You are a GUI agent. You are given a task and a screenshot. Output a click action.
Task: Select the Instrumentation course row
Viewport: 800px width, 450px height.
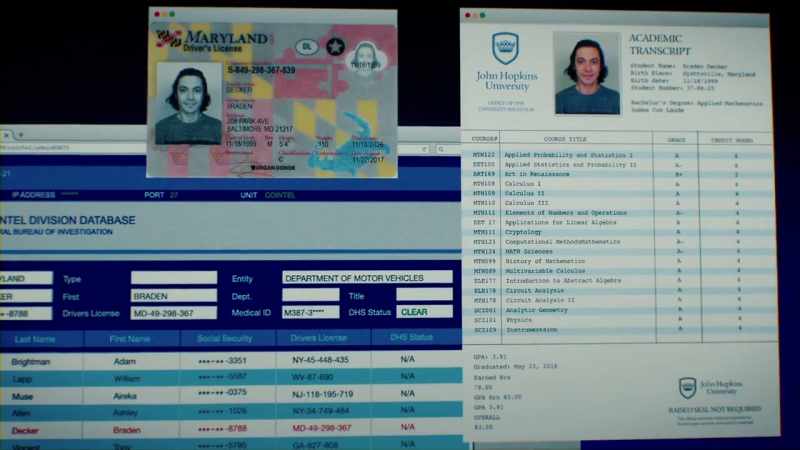tap(621, 330)
